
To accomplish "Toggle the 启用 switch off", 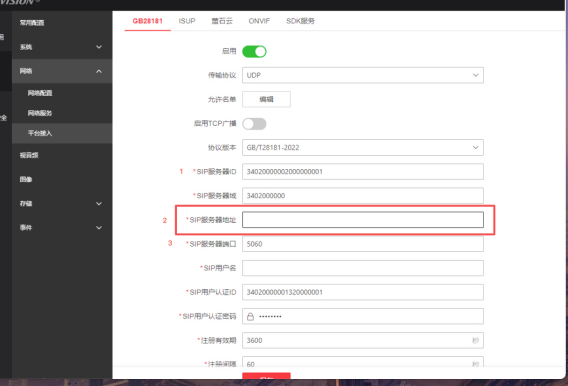I will (x=254, y=51).
